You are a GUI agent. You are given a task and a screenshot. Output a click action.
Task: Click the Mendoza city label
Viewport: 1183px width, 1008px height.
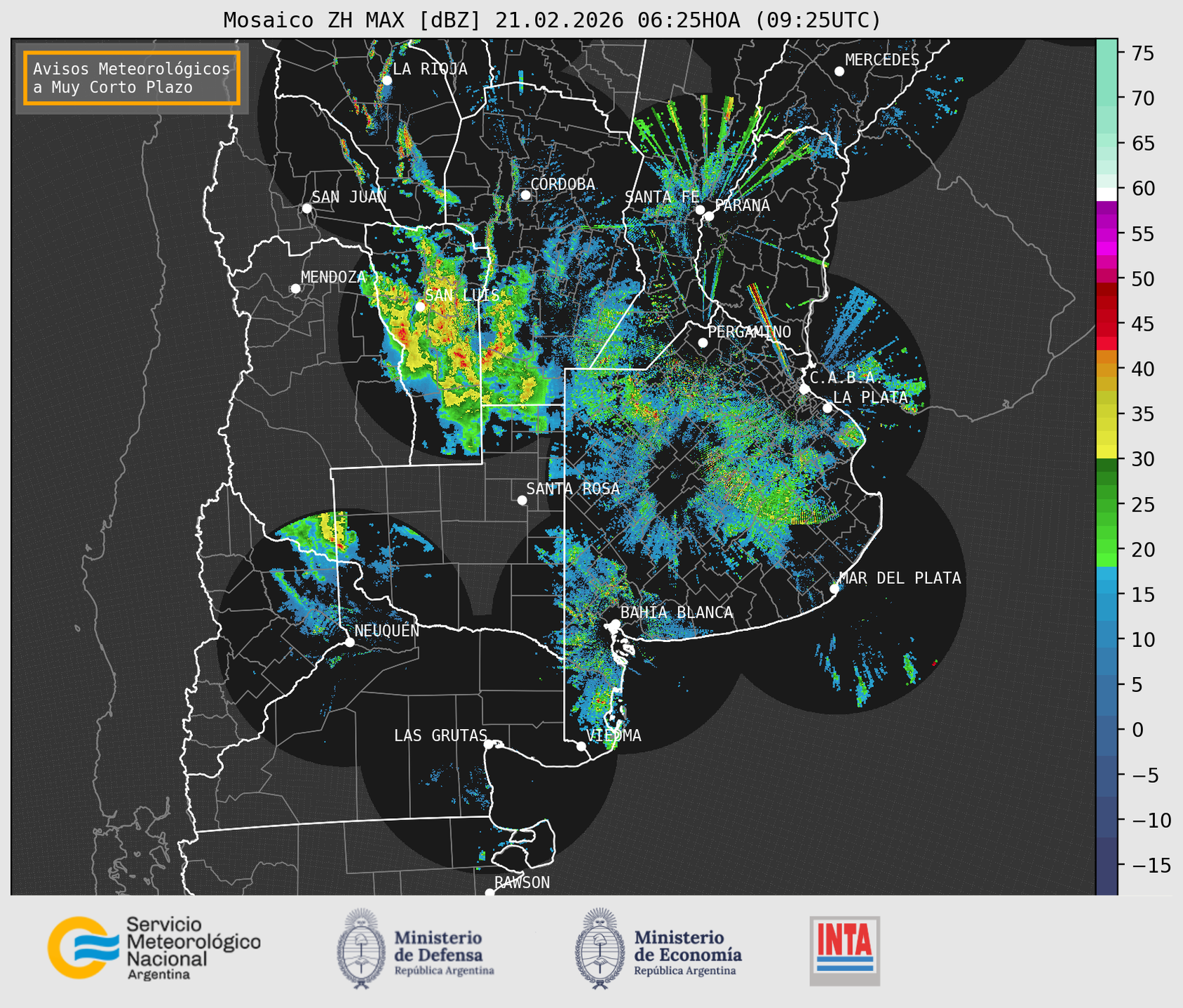pyautogui.click(x=334, y=277)
